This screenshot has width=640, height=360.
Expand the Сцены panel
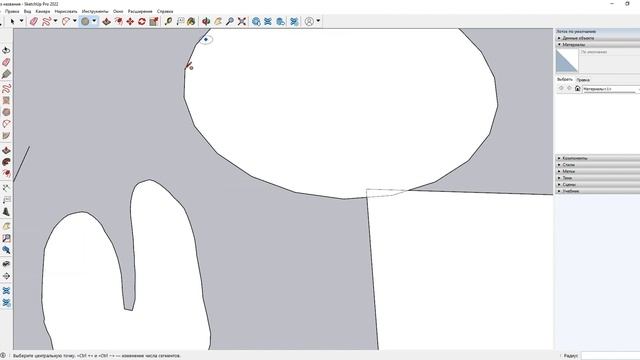pyautogui.click(x=598, y=184)
